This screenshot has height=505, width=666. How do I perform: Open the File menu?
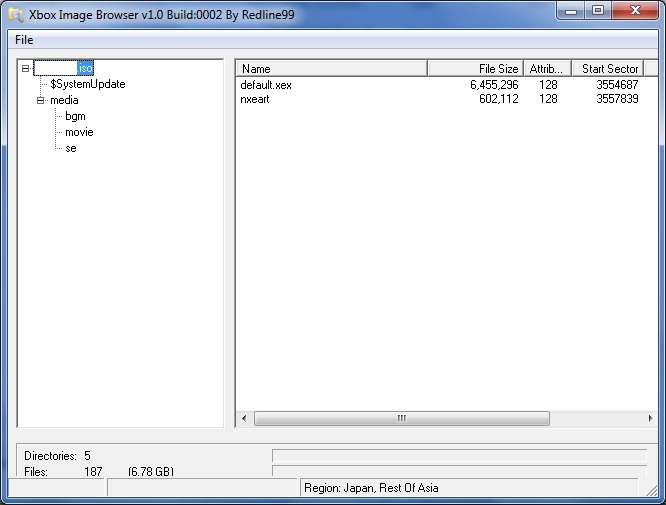[x=24, y=40]
